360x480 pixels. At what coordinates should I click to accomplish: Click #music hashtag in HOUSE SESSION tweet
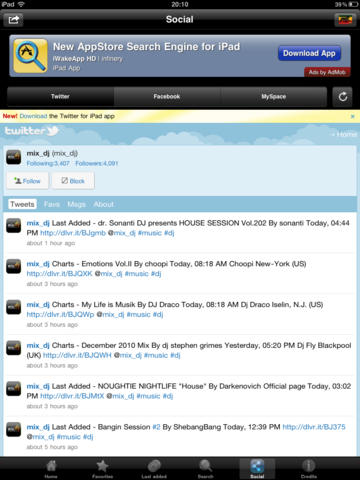point(150,233)
